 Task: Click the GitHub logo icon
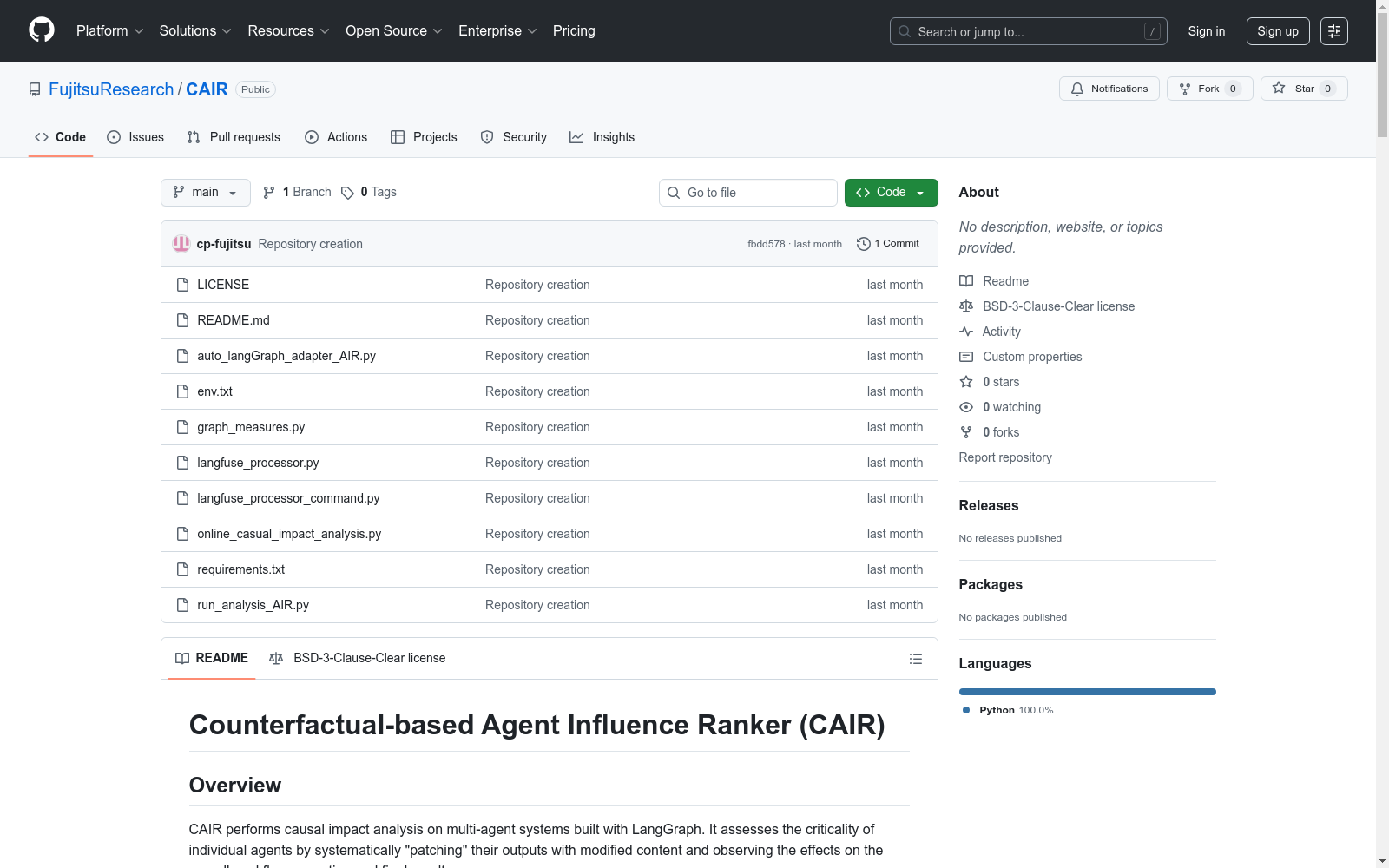click(42, 30)
